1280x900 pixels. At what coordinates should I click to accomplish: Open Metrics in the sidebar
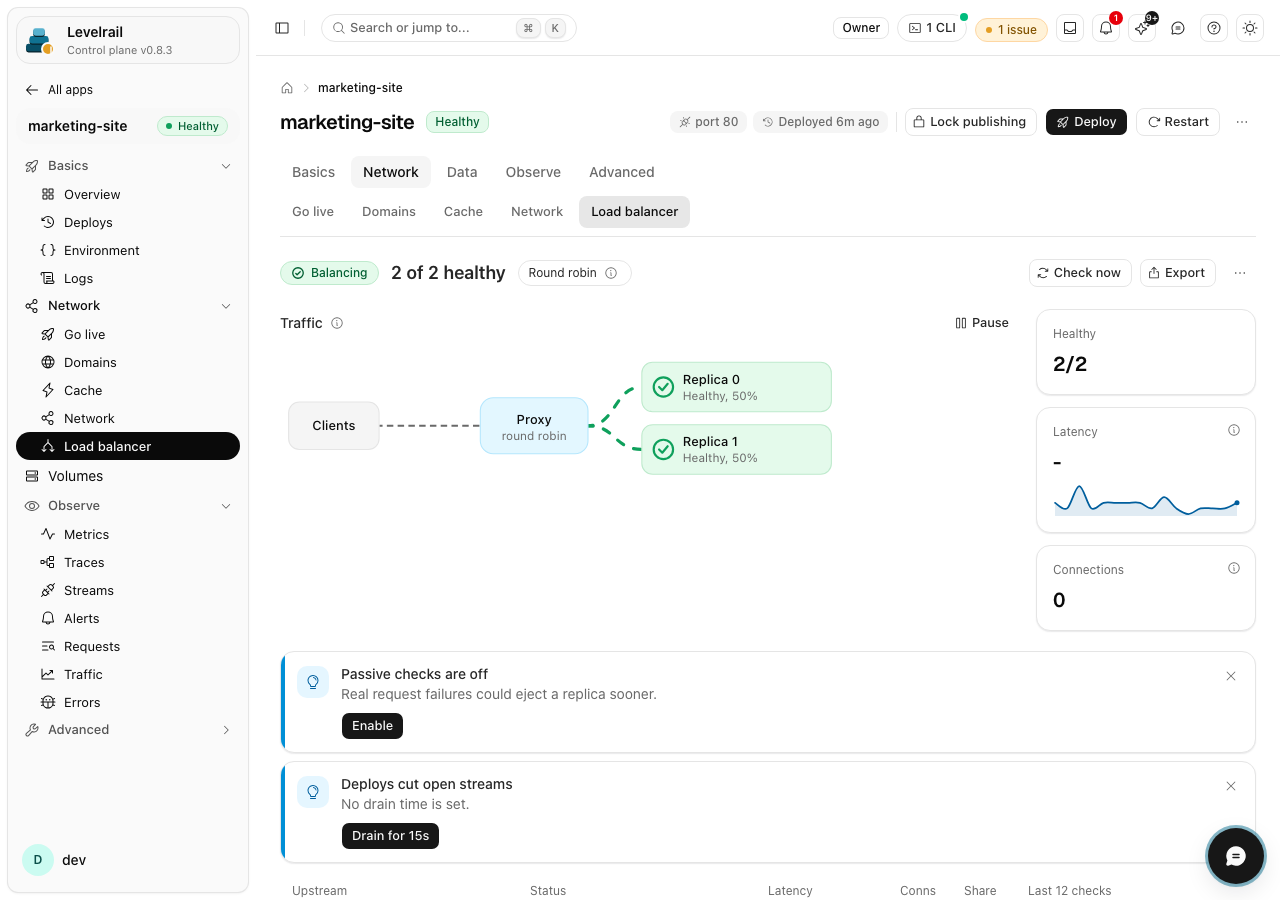point(128,534)
